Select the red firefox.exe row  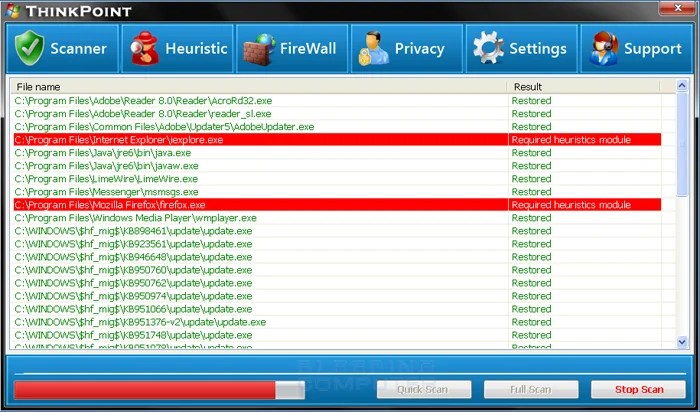pos(337,205)
